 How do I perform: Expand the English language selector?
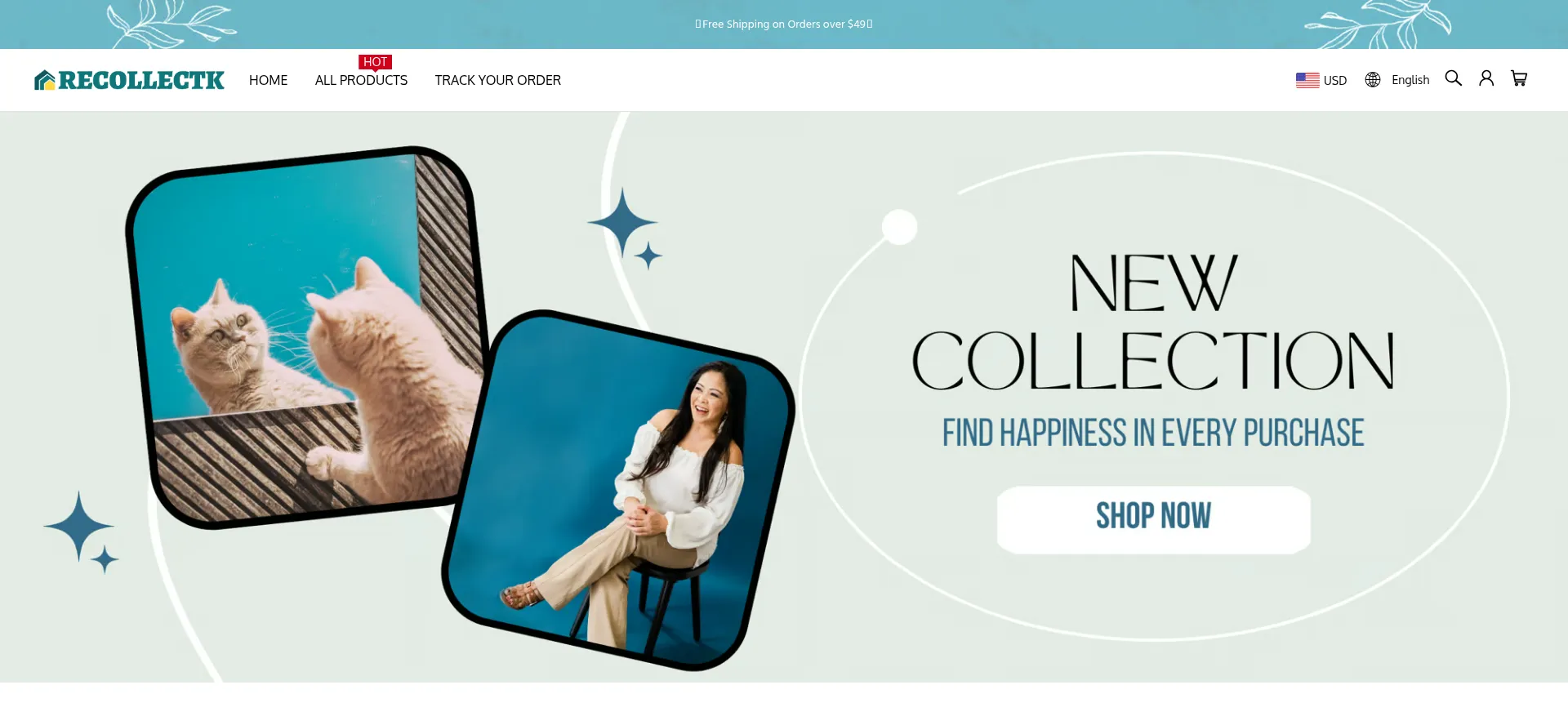(x=1397, y=80)
